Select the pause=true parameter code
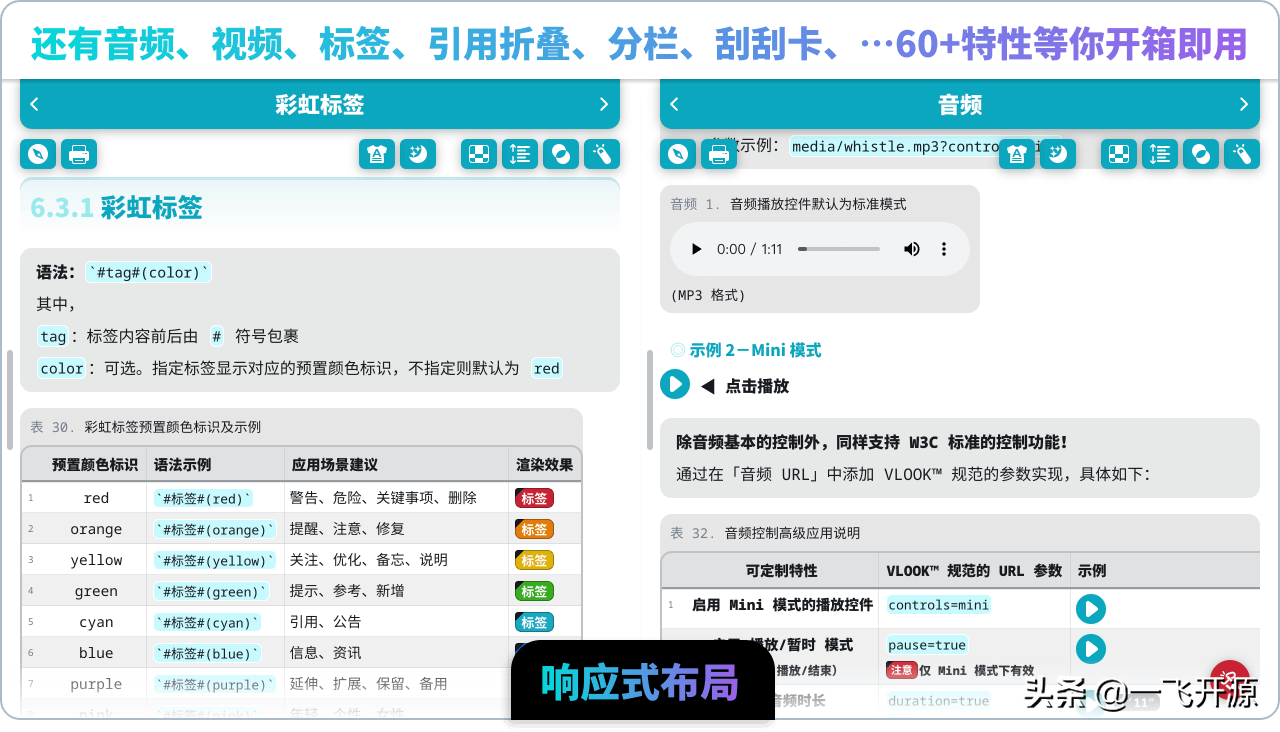The height and width of the screenshot is (732, 1280). click(927, 645)
